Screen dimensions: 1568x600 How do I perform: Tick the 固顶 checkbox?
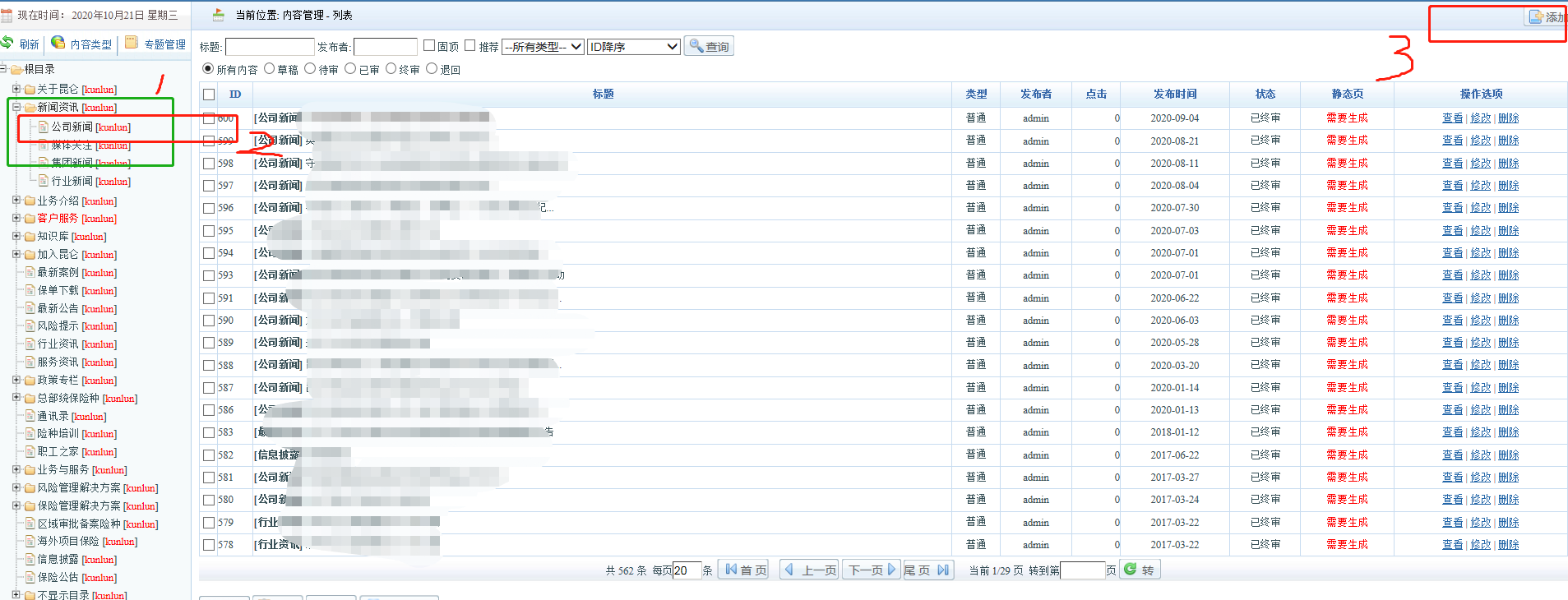[x=428, y=45]
